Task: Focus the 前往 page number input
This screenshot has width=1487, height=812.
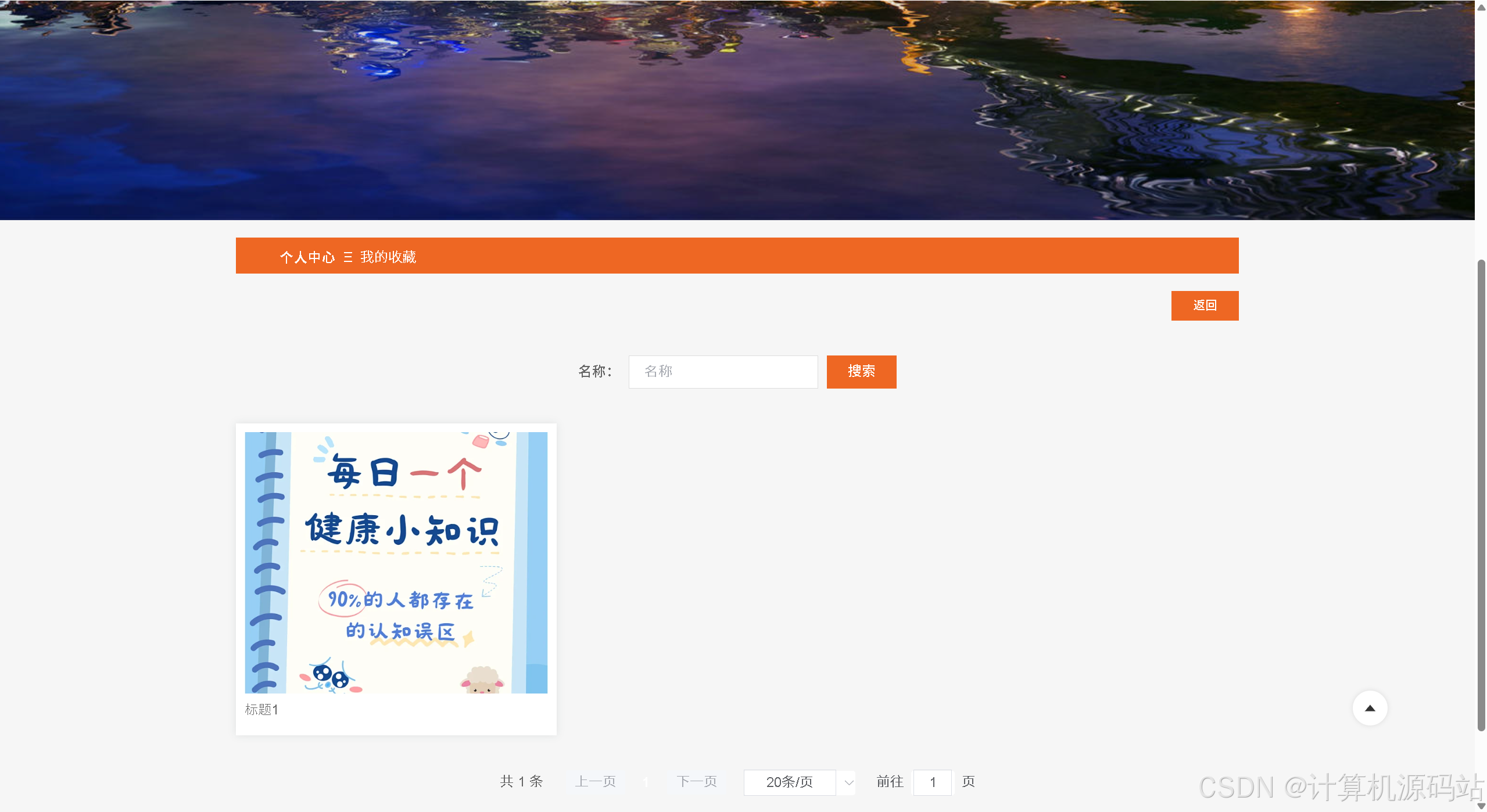Action: click(x=933, y=782)
